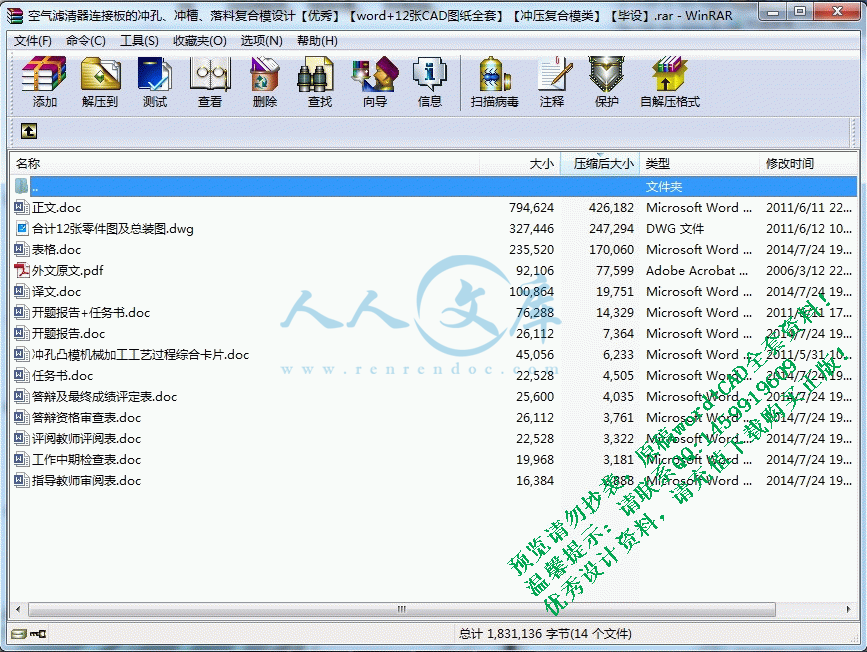Open the 注释 (Comment) tool

(x=552, y=81)
